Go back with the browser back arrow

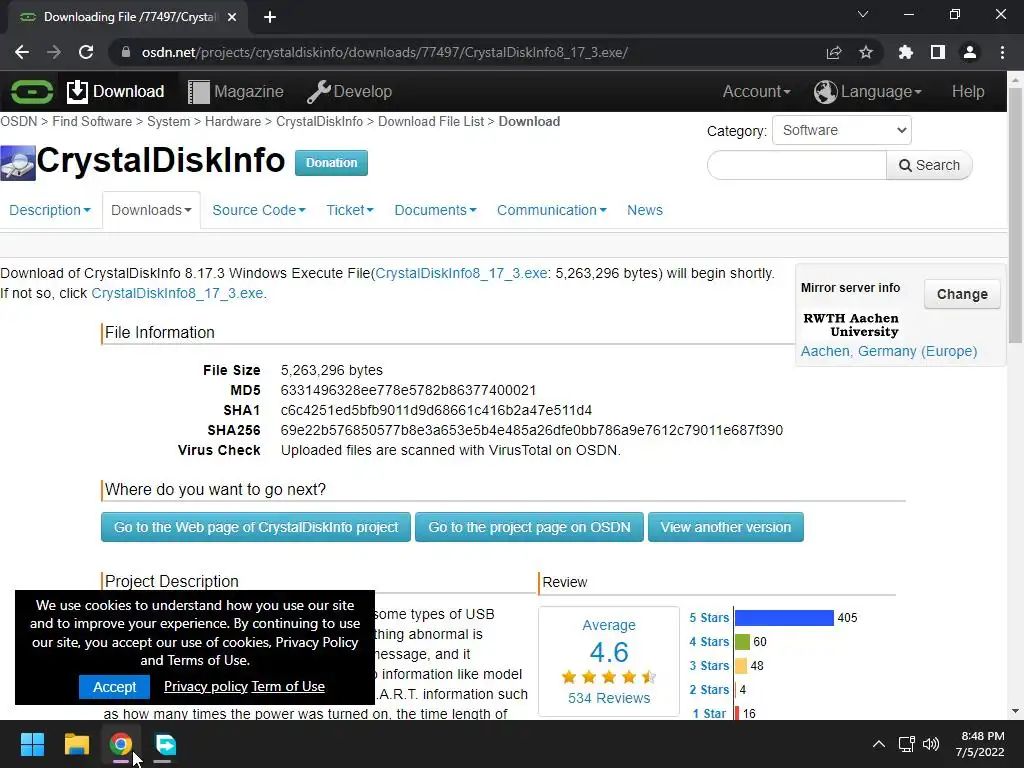point(22,52)
